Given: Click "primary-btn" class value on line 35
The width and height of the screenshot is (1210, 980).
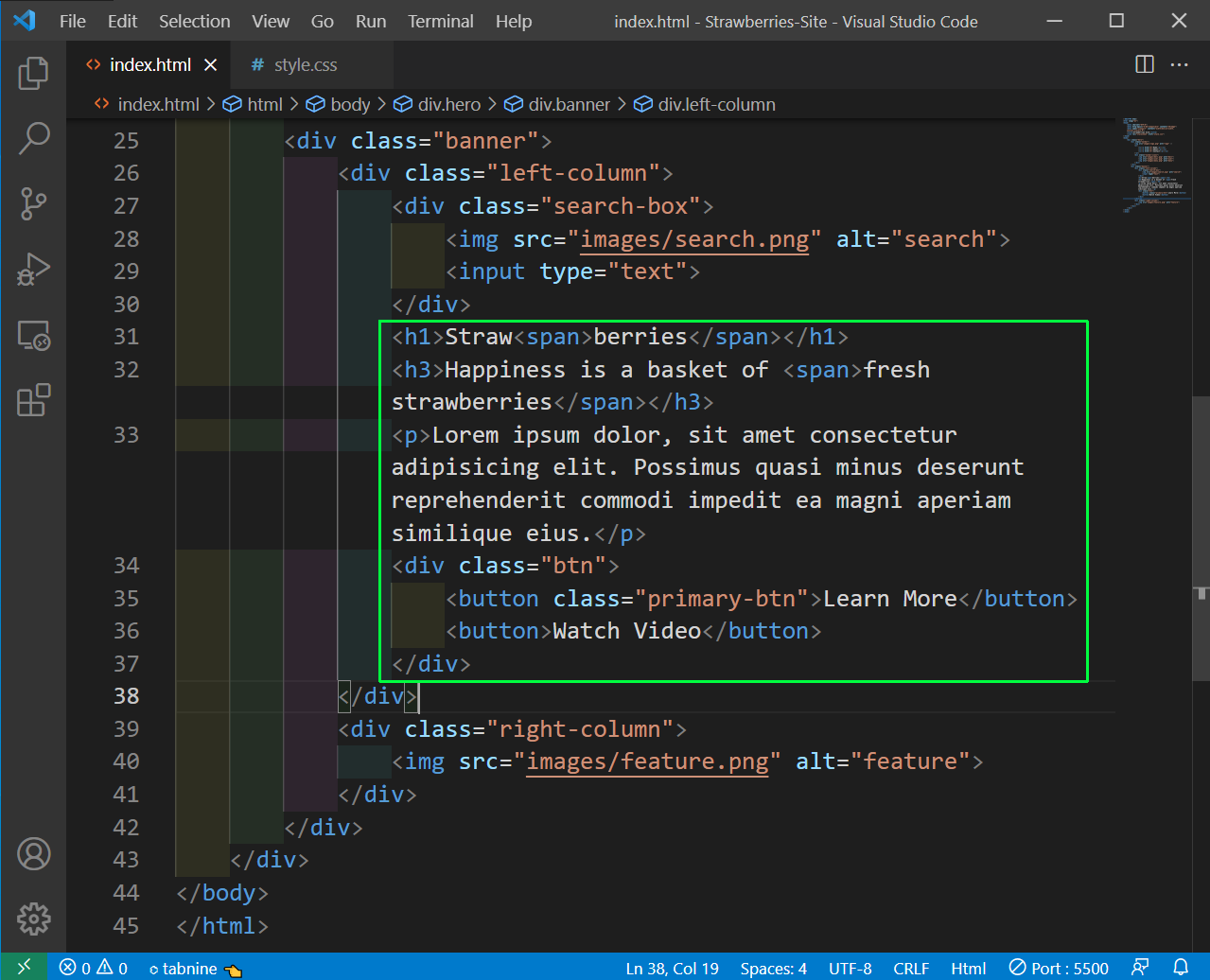Looking at the screenshot, I should pyautogui.click(x=722, y=599).
